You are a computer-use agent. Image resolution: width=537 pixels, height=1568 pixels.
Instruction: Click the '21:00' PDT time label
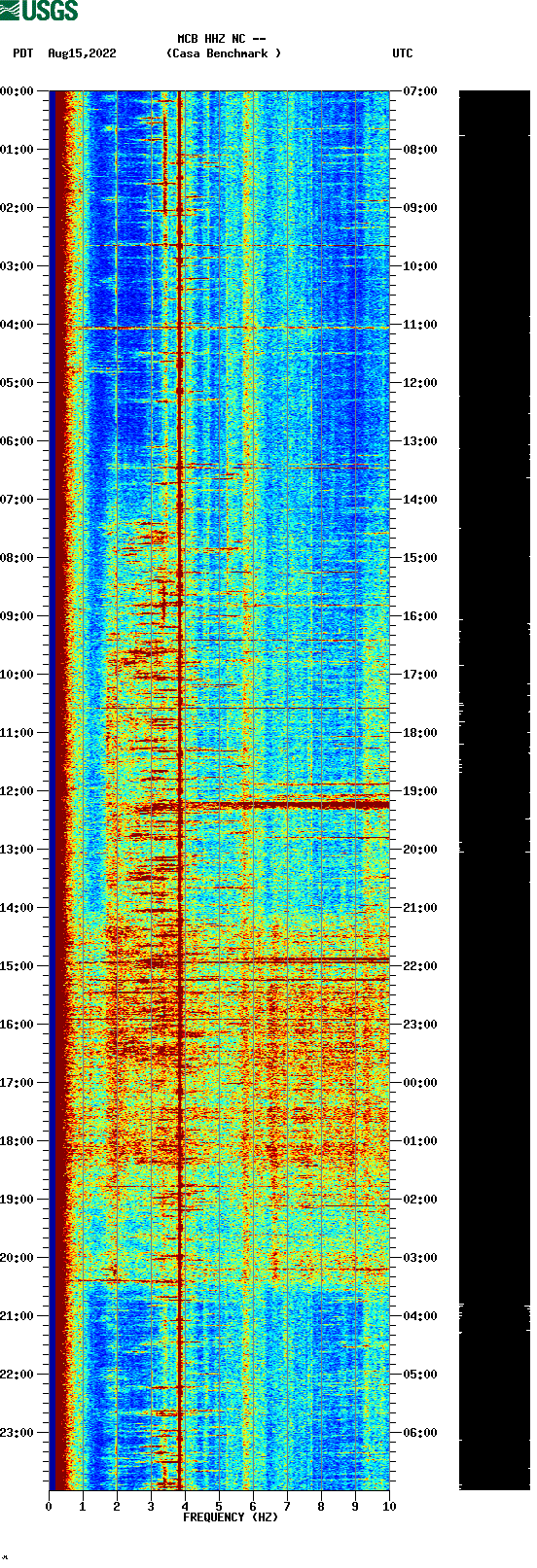(x=17, y=1316)
